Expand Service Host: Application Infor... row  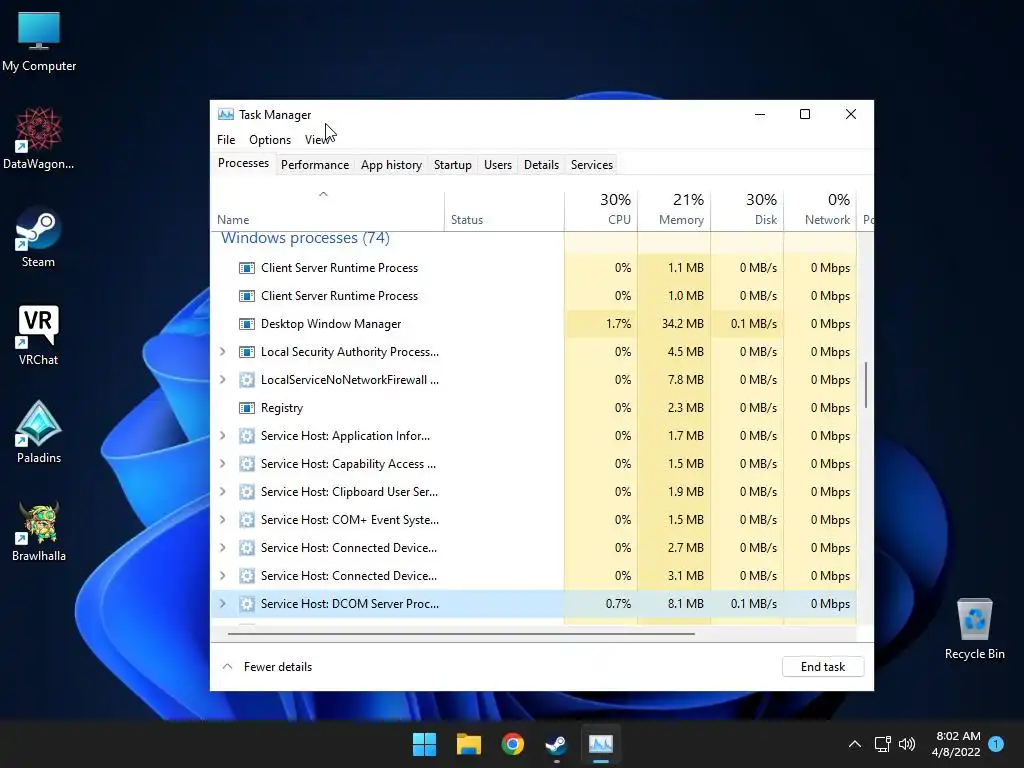223,436
